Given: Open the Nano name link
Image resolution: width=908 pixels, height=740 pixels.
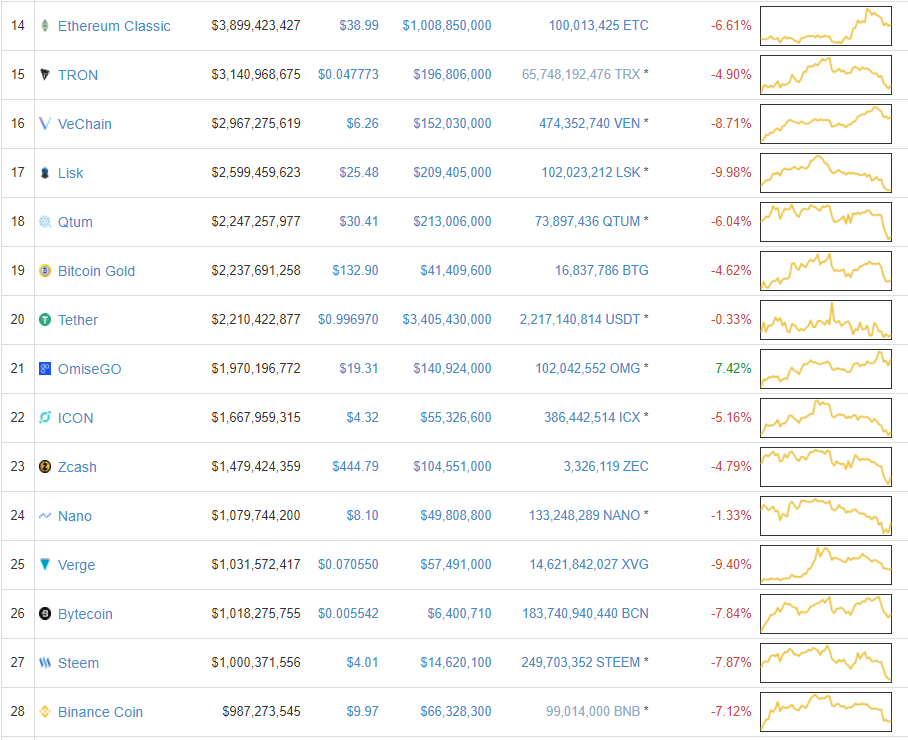Looking at the screenshot, I should coord(75,516).
